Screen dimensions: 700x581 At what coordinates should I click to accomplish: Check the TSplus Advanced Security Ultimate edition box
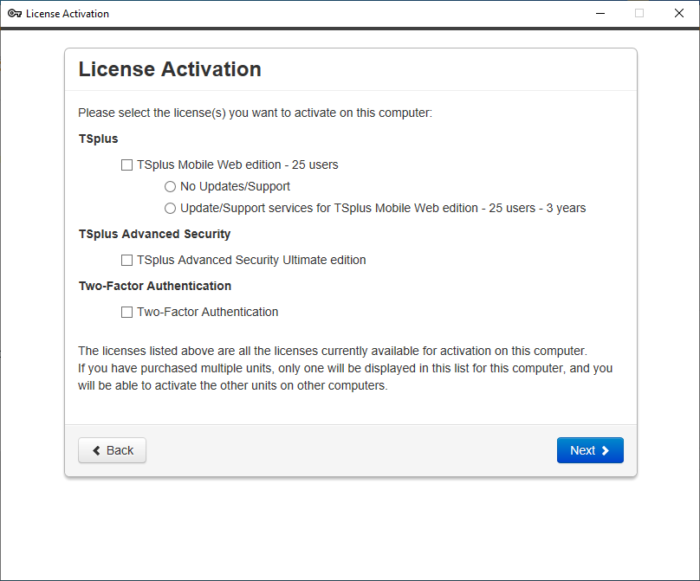[127, 260]
